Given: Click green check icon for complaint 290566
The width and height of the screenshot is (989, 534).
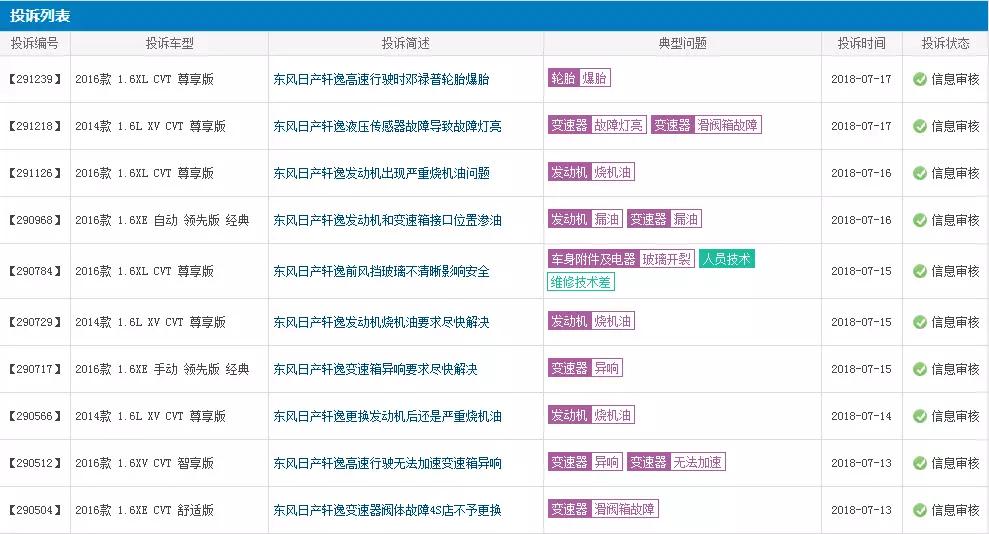Looking at the screenshot, I should point(920,416).
